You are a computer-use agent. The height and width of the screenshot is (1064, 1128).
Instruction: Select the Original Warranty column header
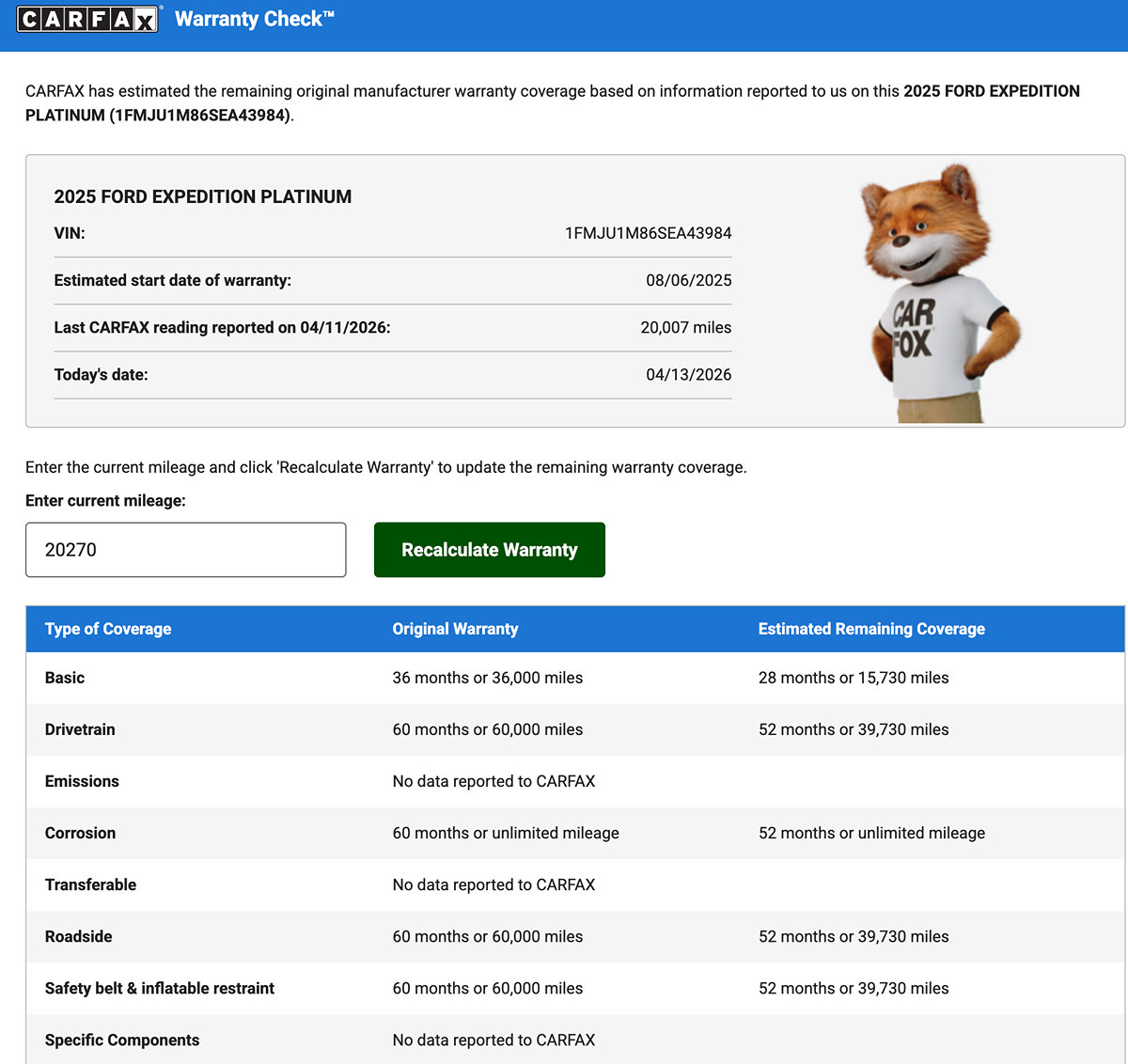[455, 629]
